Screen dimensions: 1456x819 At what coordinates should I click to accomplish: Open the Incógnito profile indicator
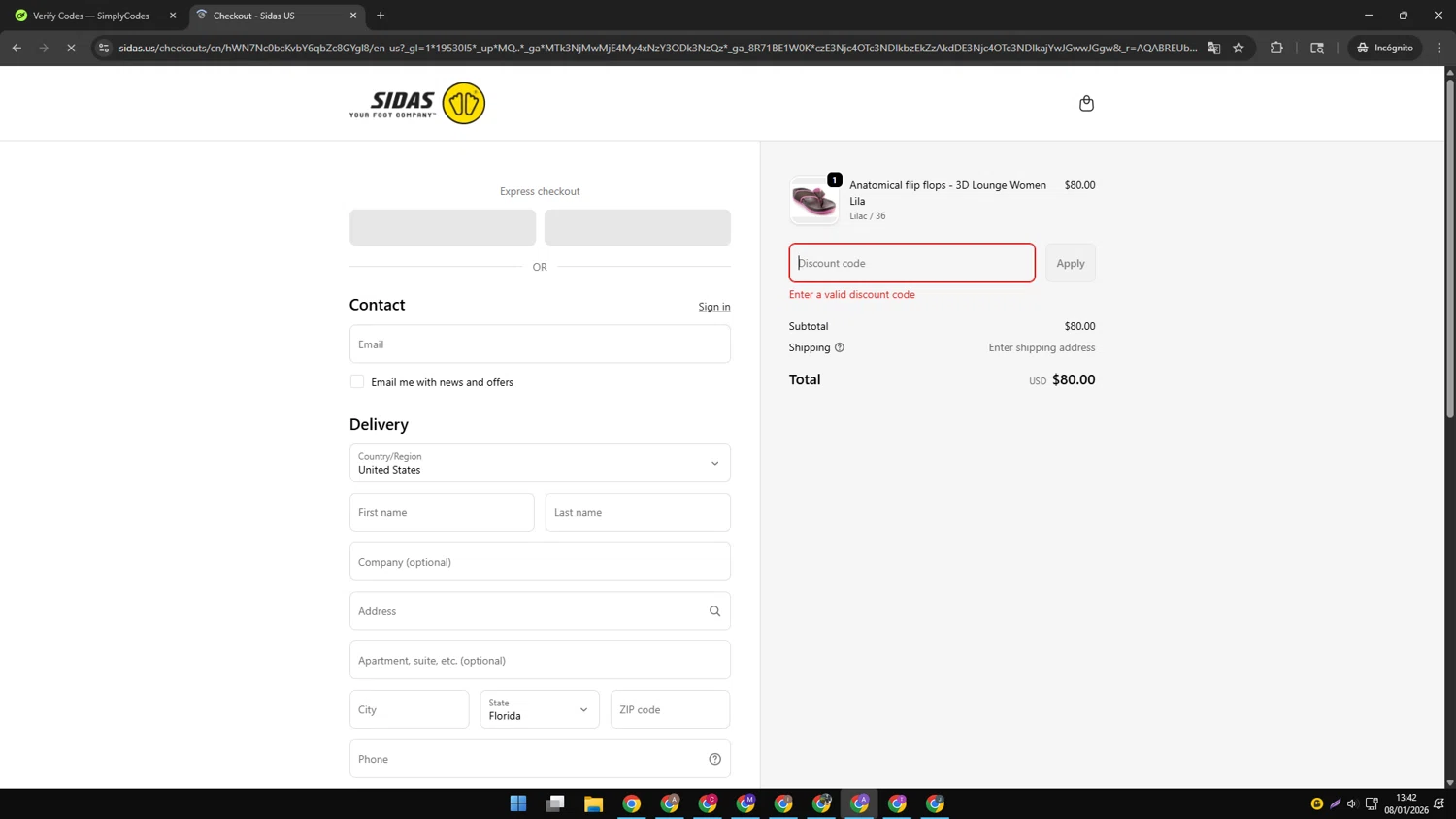pyautogui.click(x=1385, y=48)
